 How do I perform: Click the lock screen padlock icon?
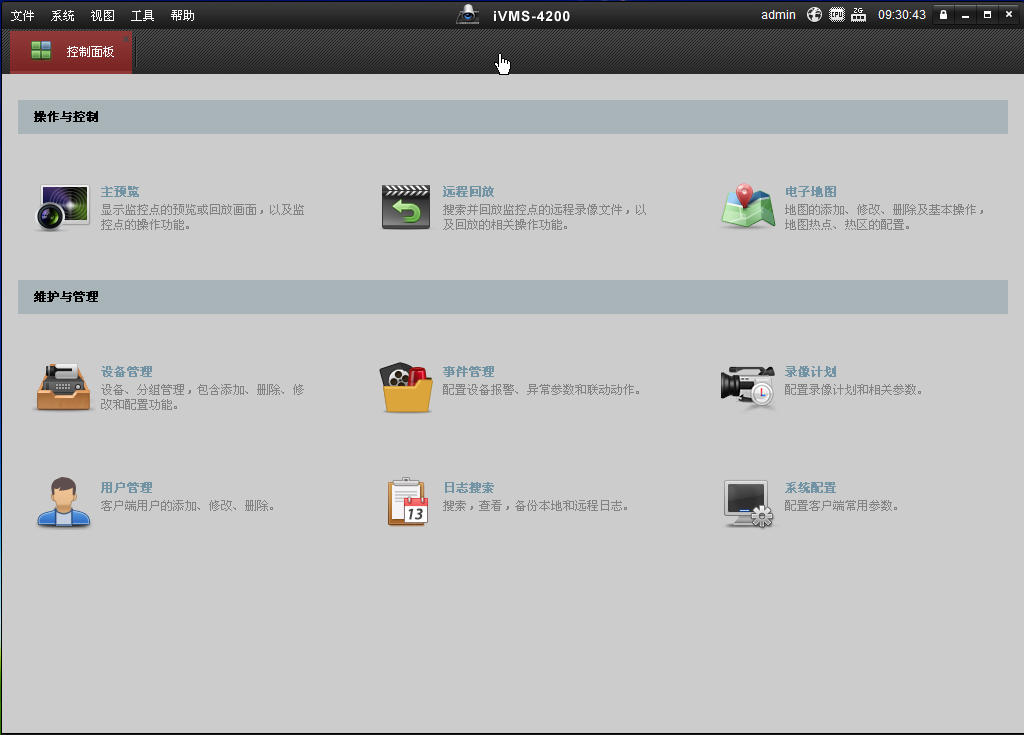click(x=943, y=14)
